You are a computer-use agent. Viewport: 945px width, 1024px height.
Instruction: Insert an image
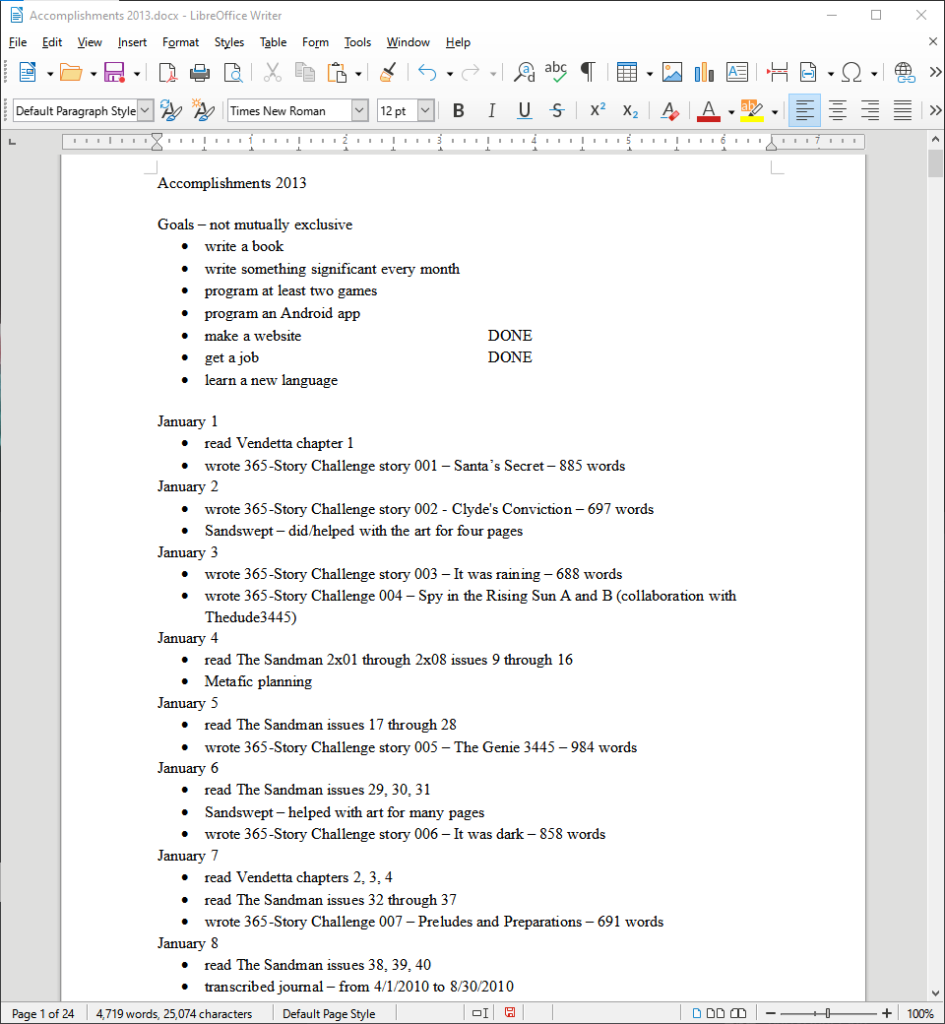click(x=672, y=72)
